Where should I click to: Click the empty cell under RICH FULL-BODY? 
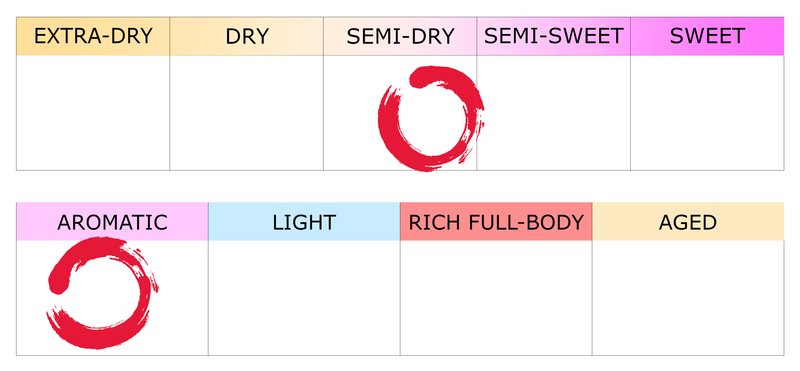click(496, 298)
